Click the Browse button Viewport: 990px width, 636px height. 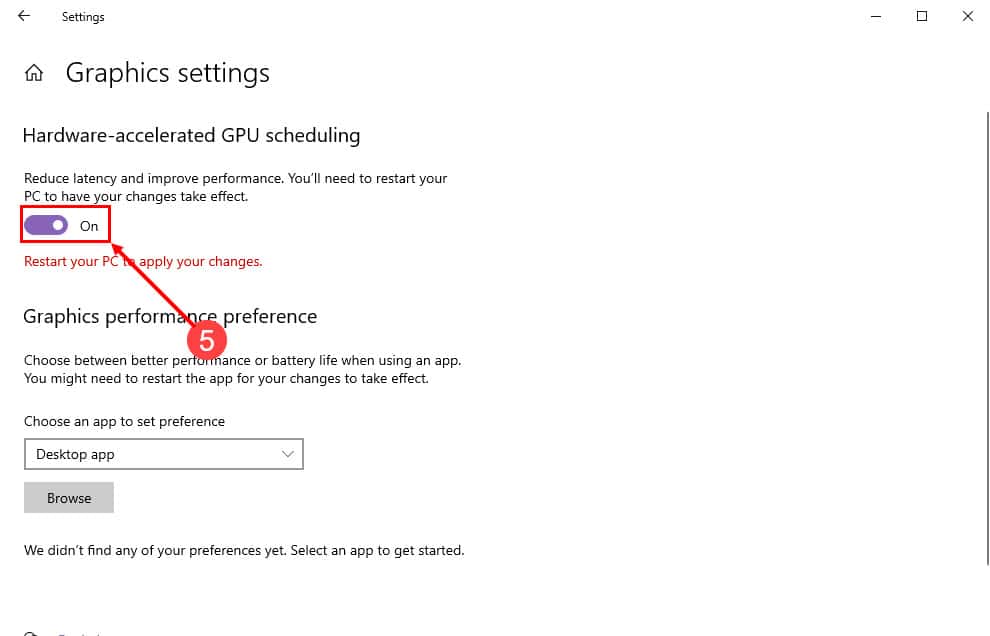tap(68, 497)
